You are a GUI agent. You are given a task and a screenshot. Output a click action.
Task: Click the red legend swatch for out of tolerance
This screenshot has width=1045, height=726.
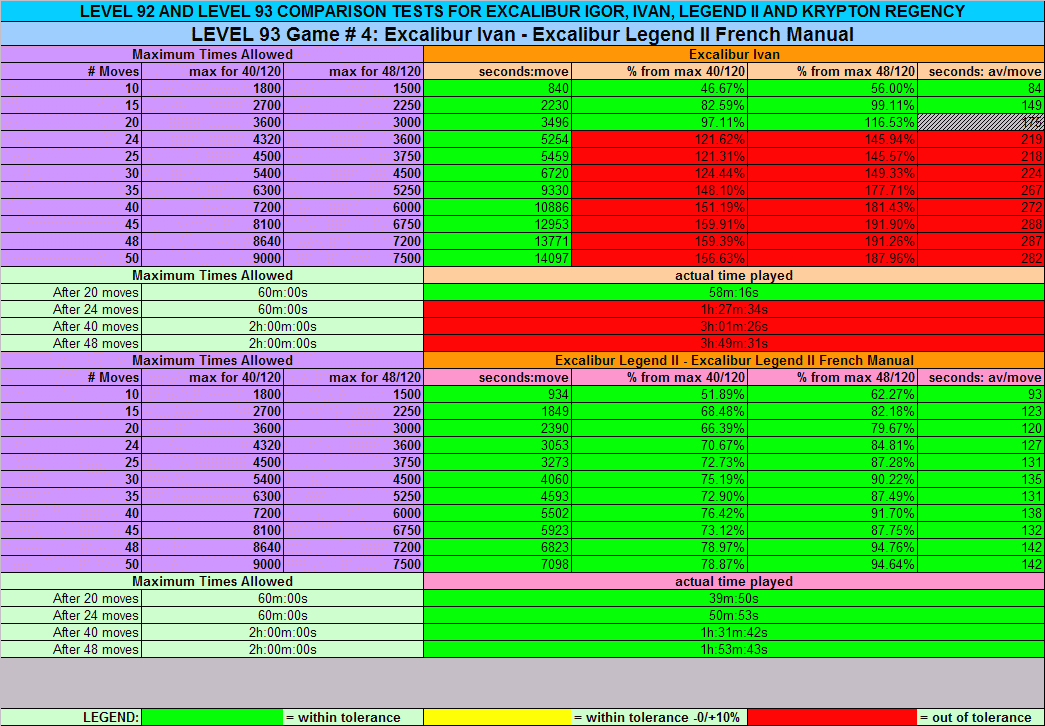(x=832, y=717)
